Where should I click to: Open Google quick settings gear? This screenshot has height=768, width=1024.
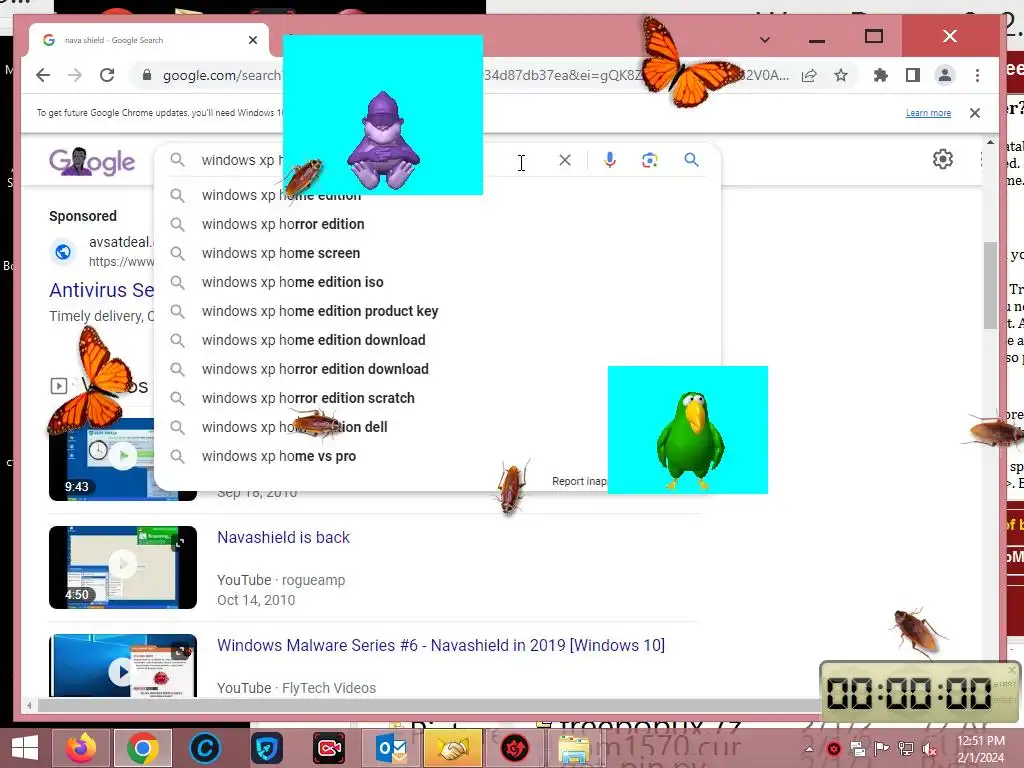(x=942, y=159)
